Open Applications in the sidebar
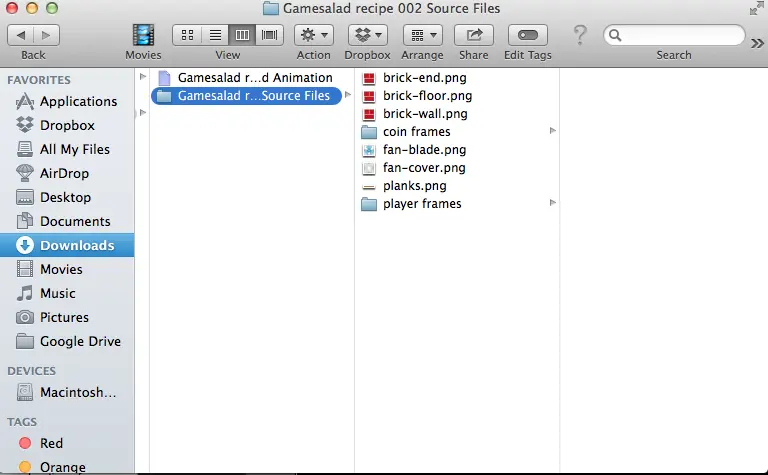 67,101
